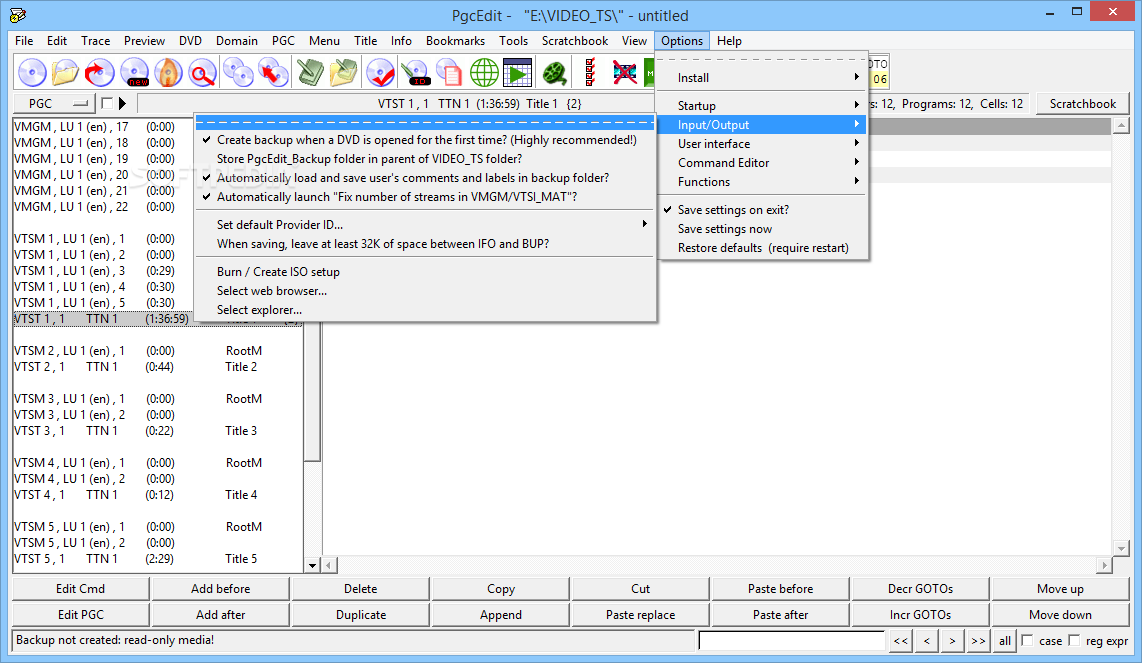
Task: Open the Options menu
Action: pyautogui.click(x=682, y=41)
